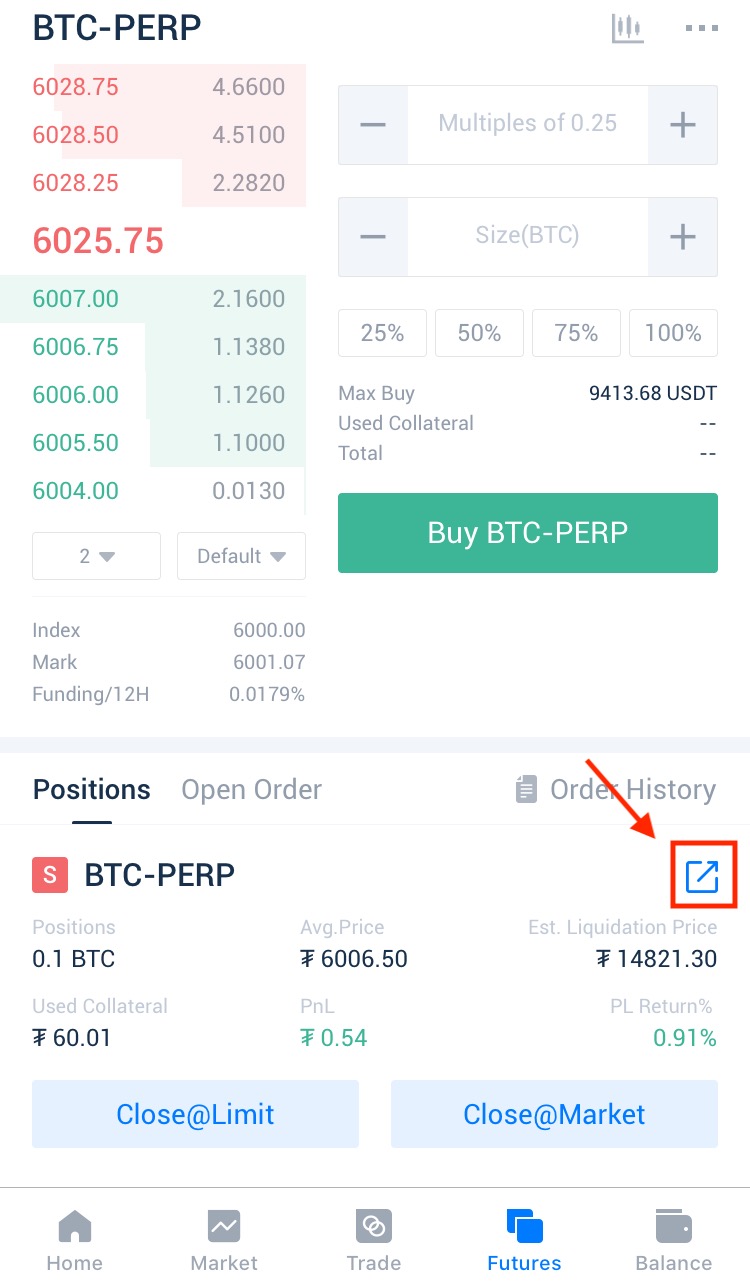Tap Close@Market to close position

[554, 1114]
